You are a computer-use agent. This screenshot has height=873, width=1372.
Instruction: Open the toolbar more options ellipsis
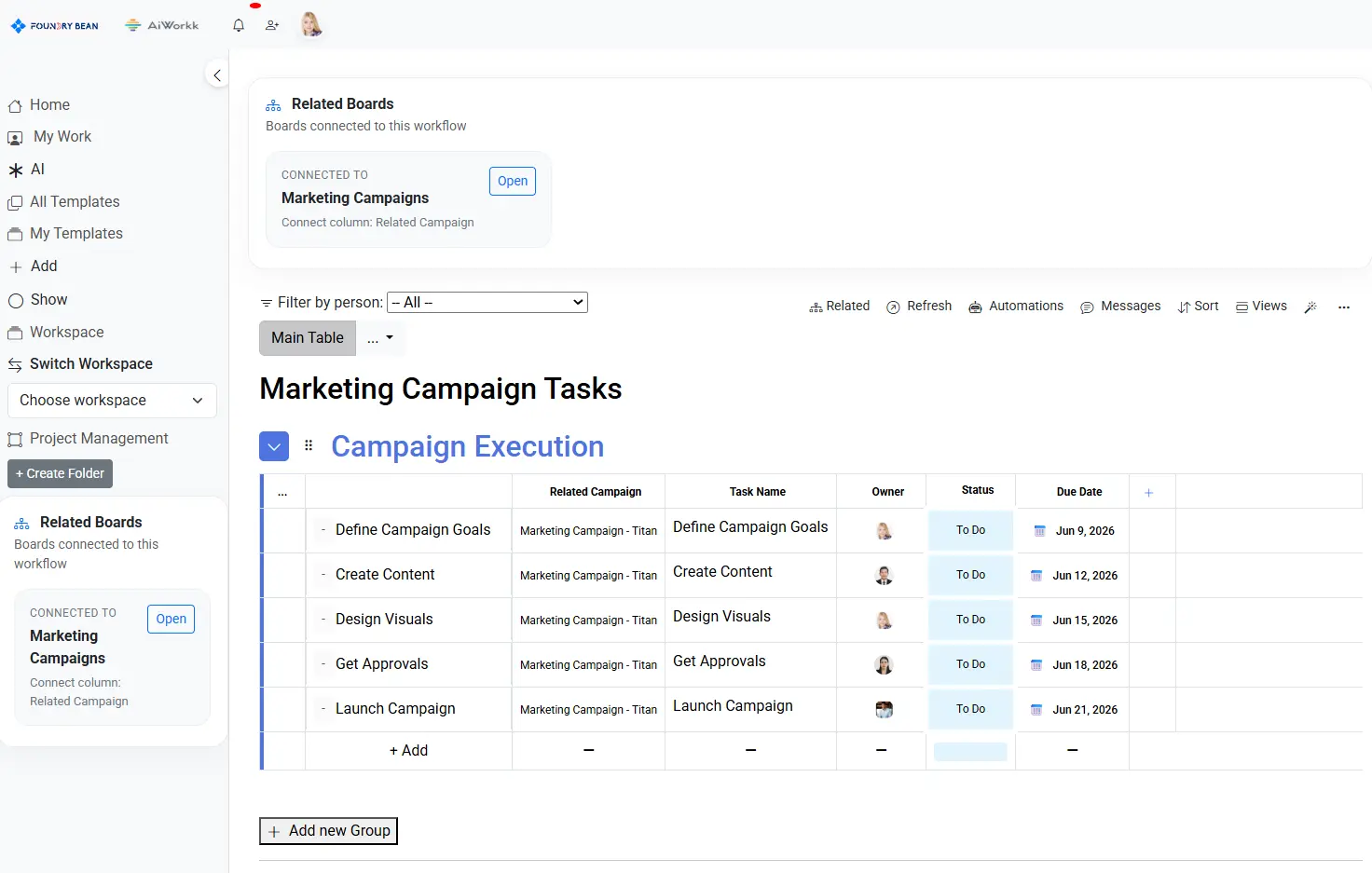[1344, 307]
